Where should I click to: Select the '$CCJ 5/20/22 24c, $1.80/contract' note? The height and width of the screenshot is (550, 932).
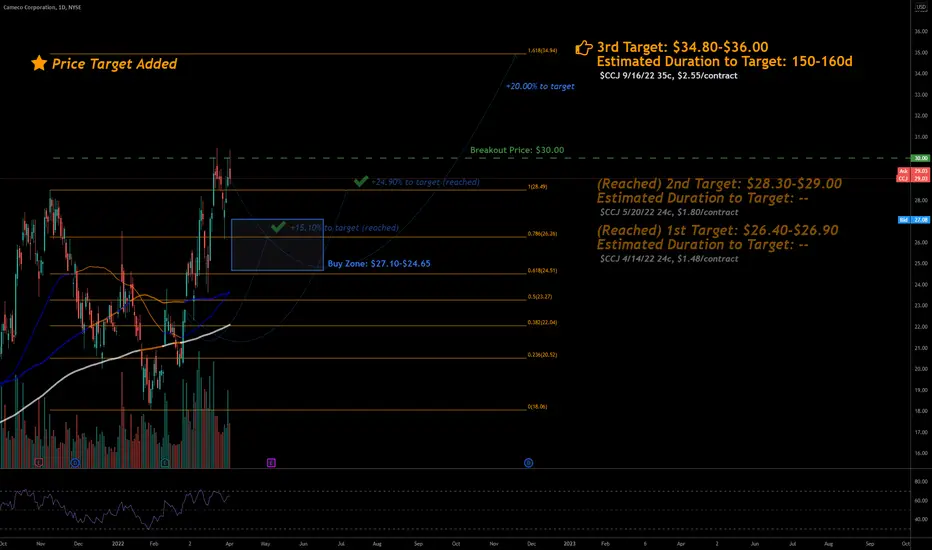coord(669,212)
